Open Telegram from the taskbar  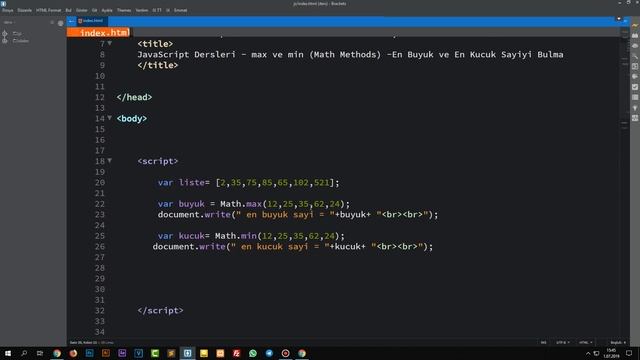click(x=269, y=353)
